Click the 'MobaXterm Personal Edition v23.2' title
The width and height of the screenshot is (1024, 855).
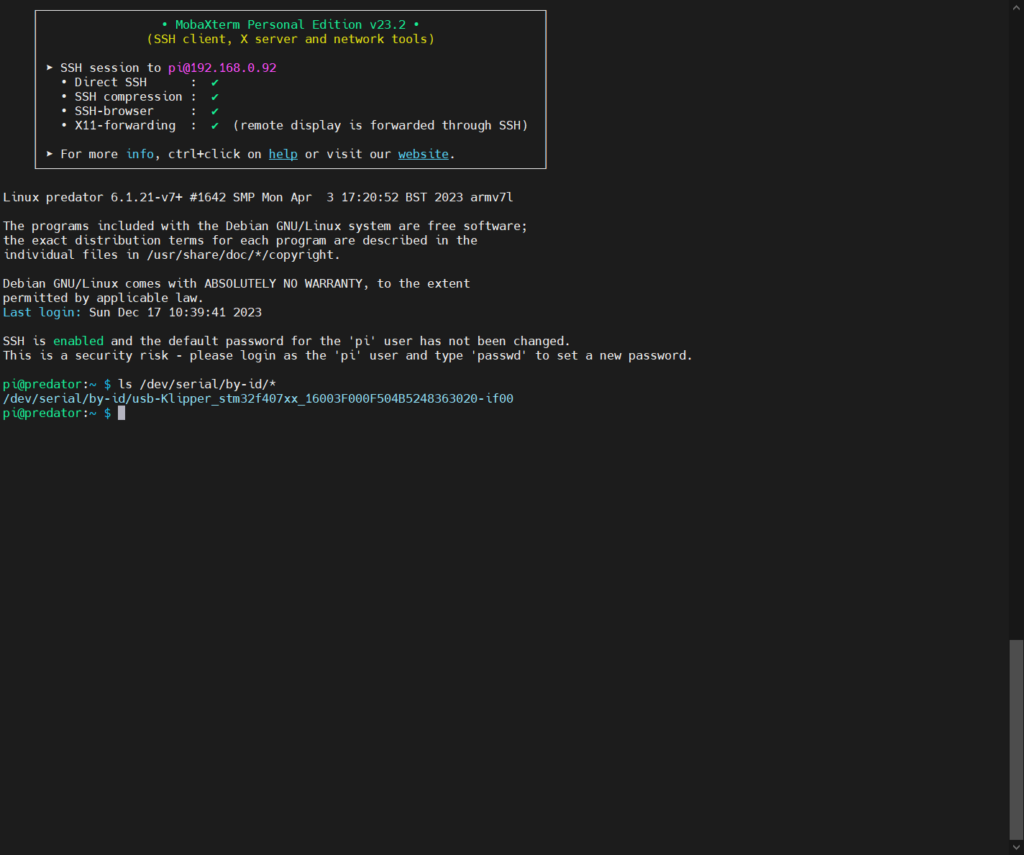tap(290, 25)
